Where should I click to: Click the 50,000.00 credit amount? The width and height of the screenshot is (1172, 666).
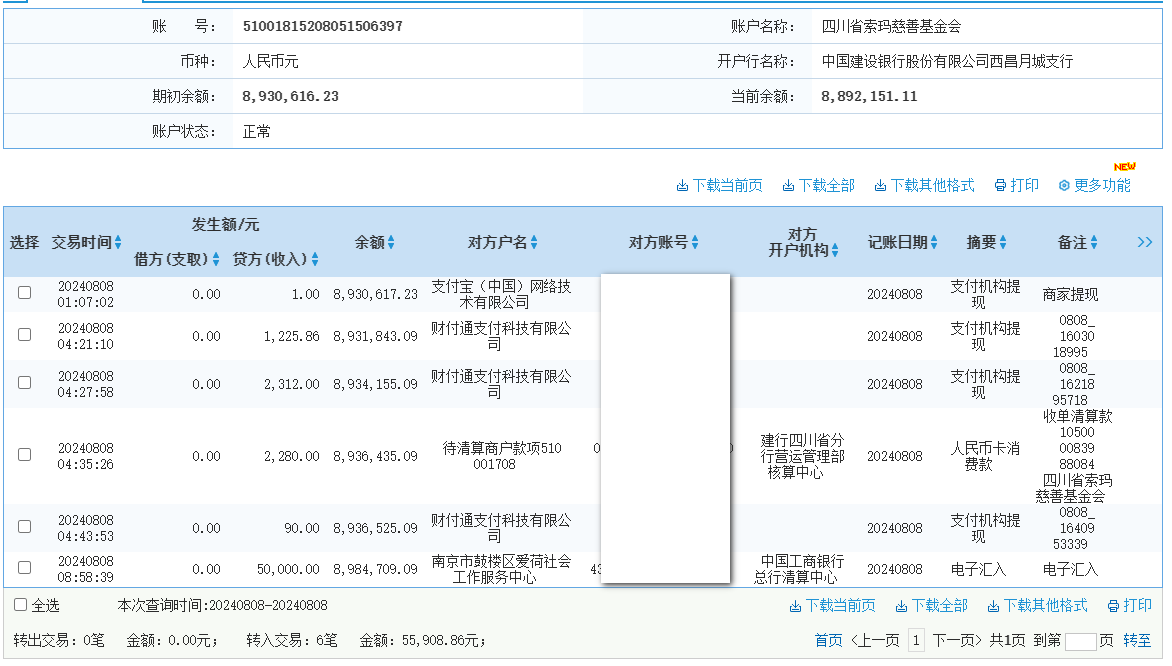[x=289, y=570]
